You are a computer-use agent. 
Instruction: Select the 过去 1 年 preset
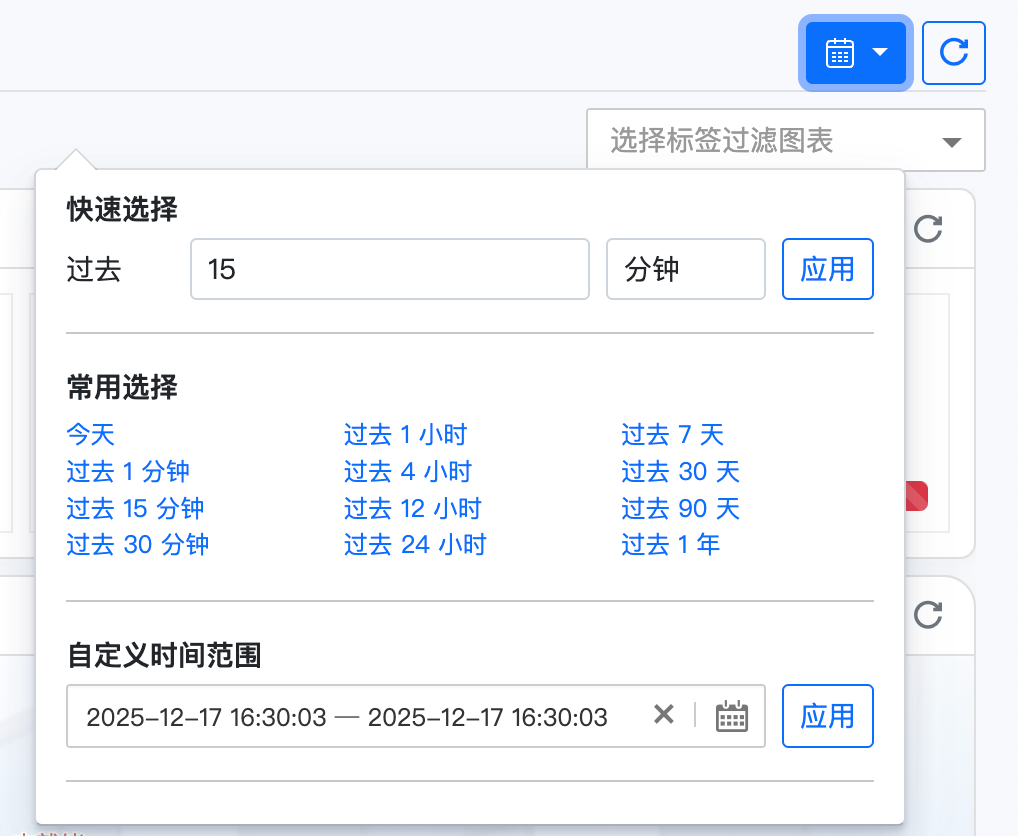[x=670, y=545]
